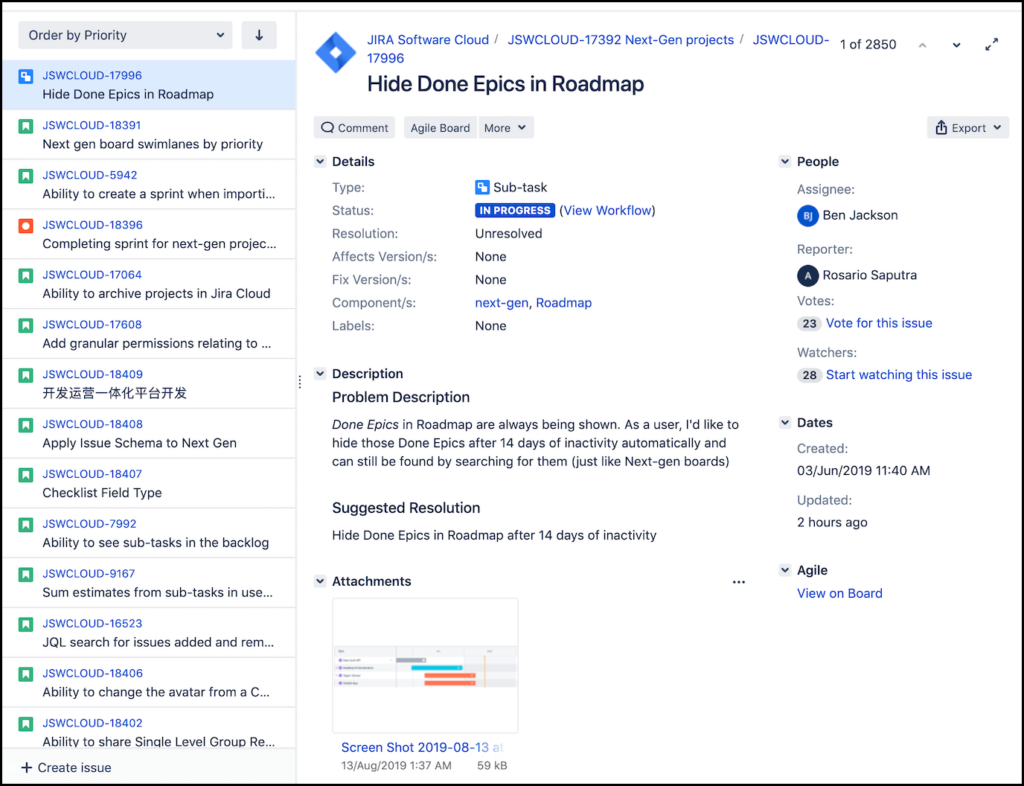Click the Agile Board tab button
The height and width of the screenshot is (786, 1024).
pos(439,127)
